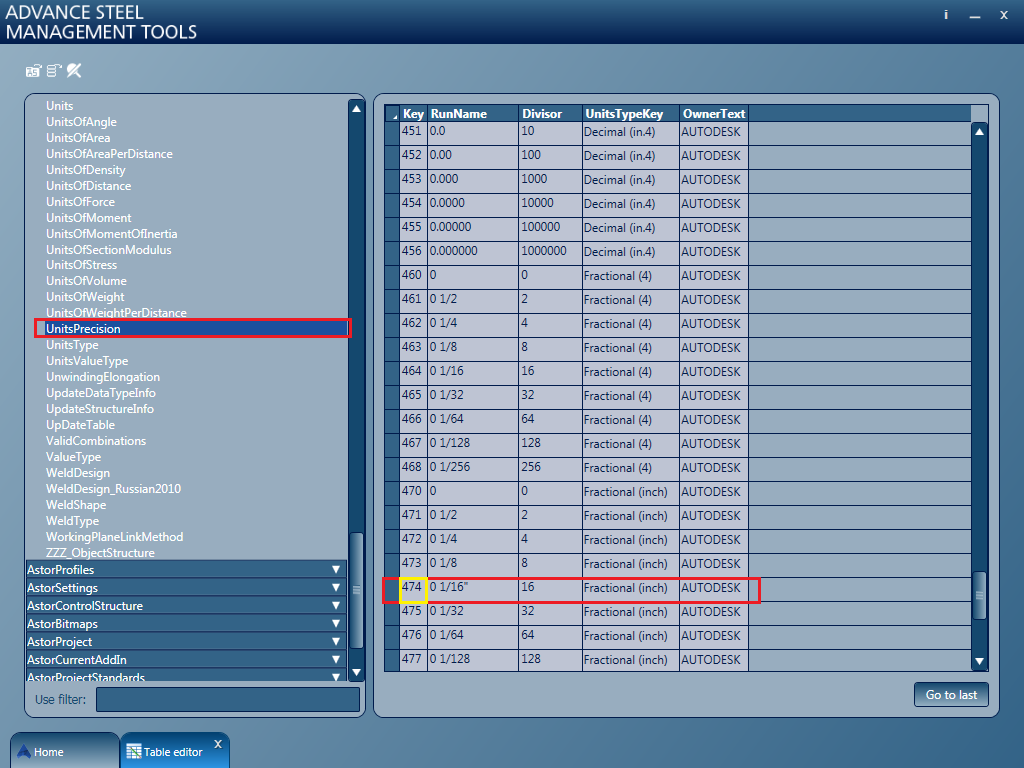Select the WeldShape table
Screen dimensions: 1024x768
tap(76, 505)
